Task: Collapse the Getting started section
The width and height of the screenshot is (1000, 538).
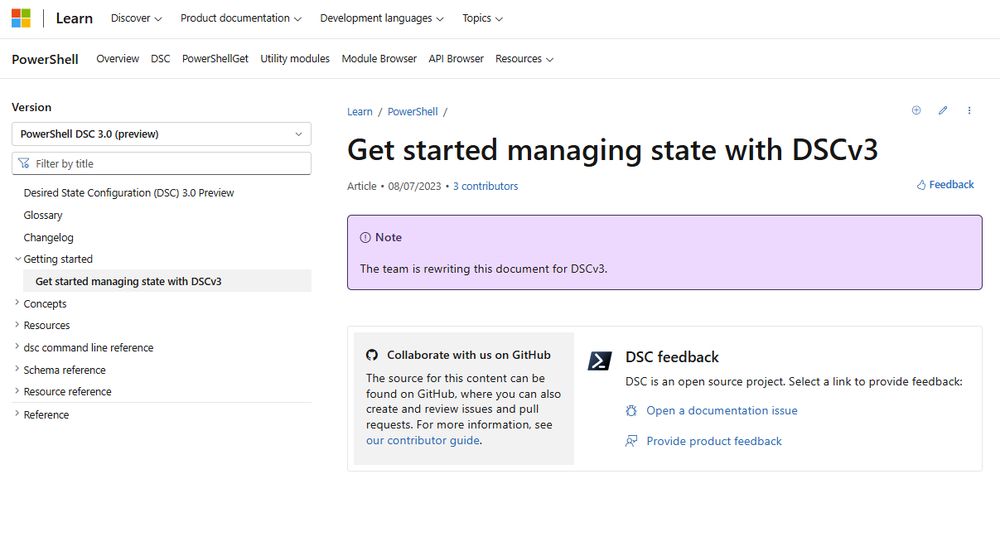Action: 18,259
